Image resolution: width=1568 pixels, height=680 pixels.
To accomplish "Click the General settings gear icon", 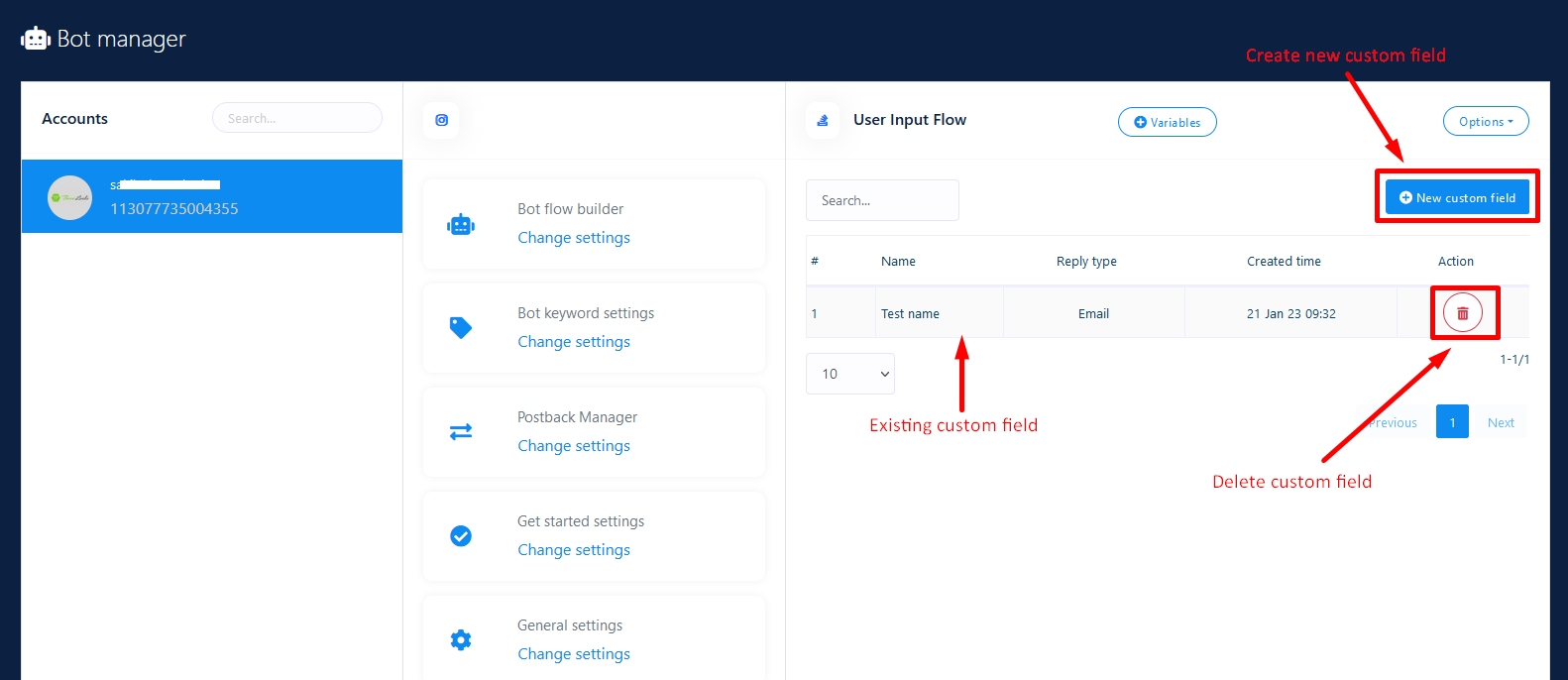I will coord(461,640).
